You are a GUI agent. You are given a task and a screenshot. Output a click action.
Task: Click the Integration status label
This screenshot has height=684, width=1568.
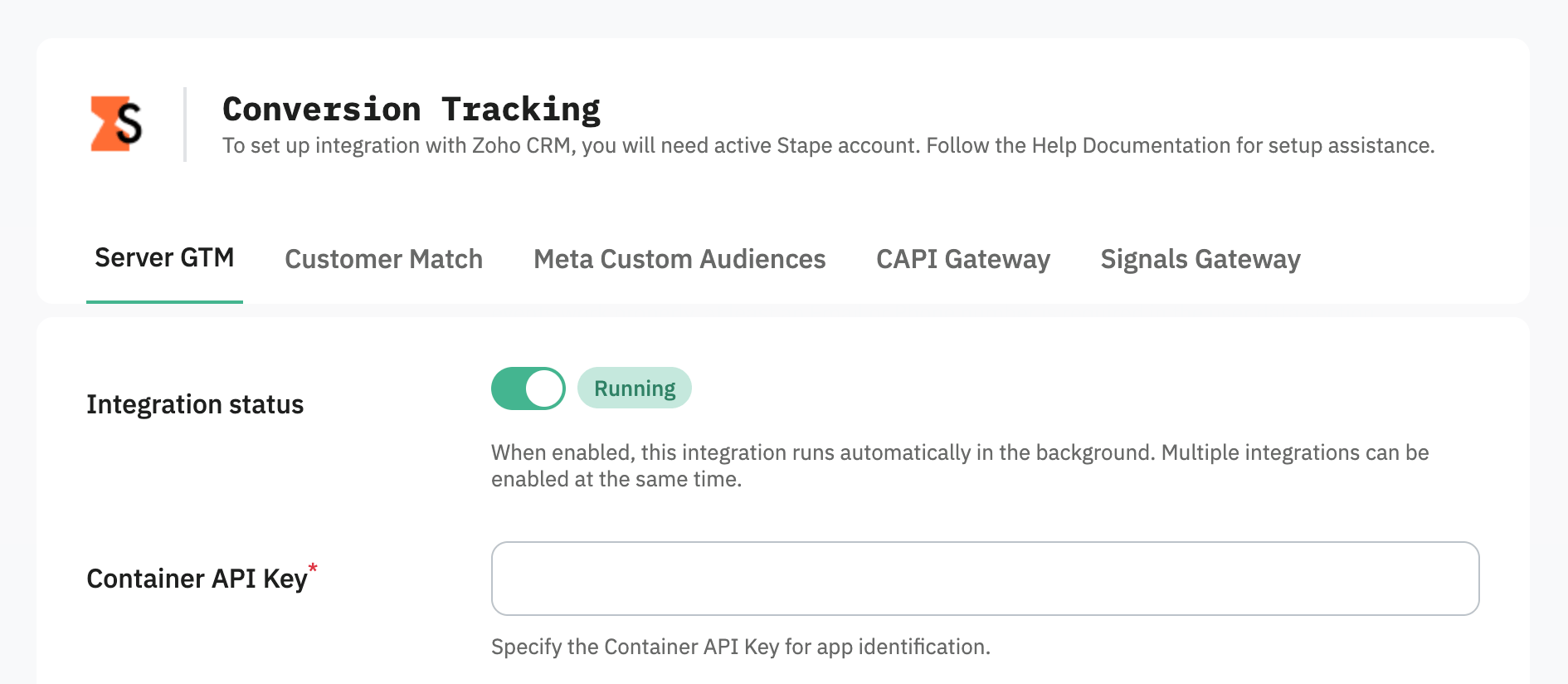(x=195, y=404)
